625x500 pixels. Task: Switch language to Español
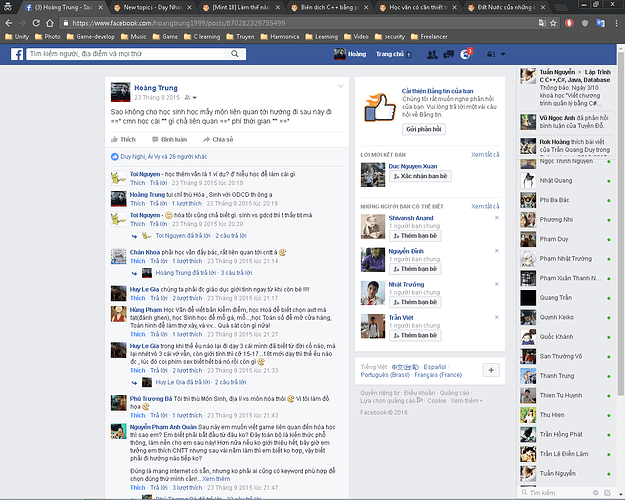435,367
